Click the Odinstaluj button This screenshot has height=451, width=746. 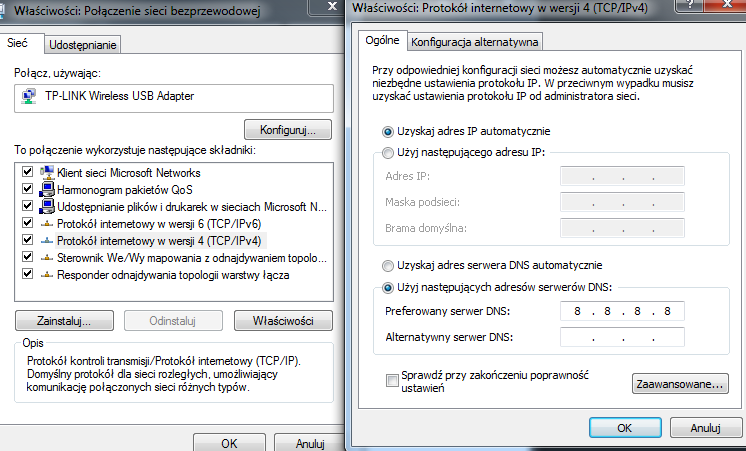coord(173,321)
